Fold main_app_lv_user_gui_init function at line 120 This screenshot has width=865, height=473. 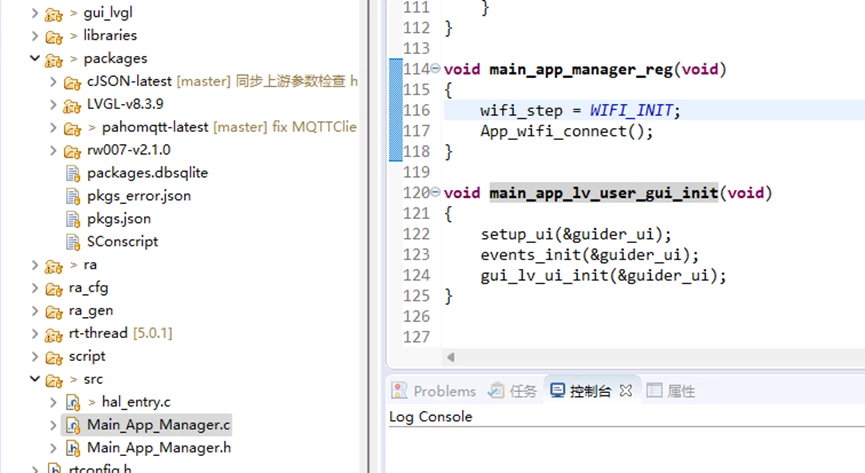point(435,192)
